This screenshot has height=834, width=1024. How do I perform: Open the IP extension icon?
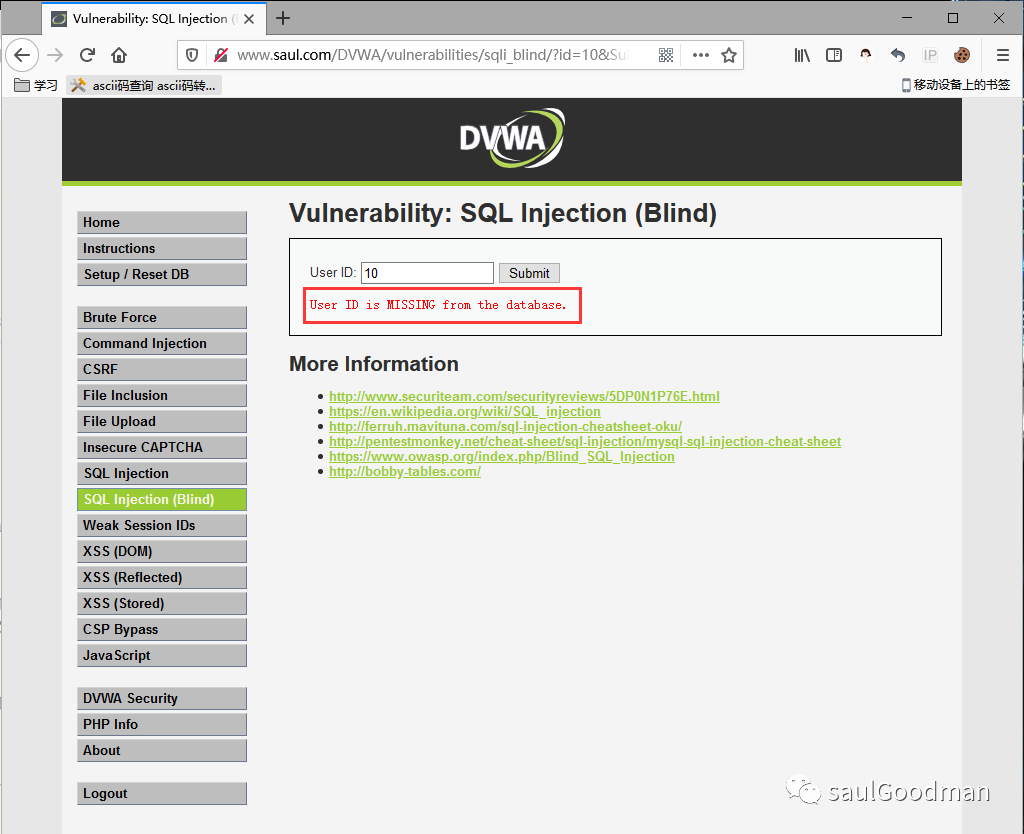(x=930, y=56)
